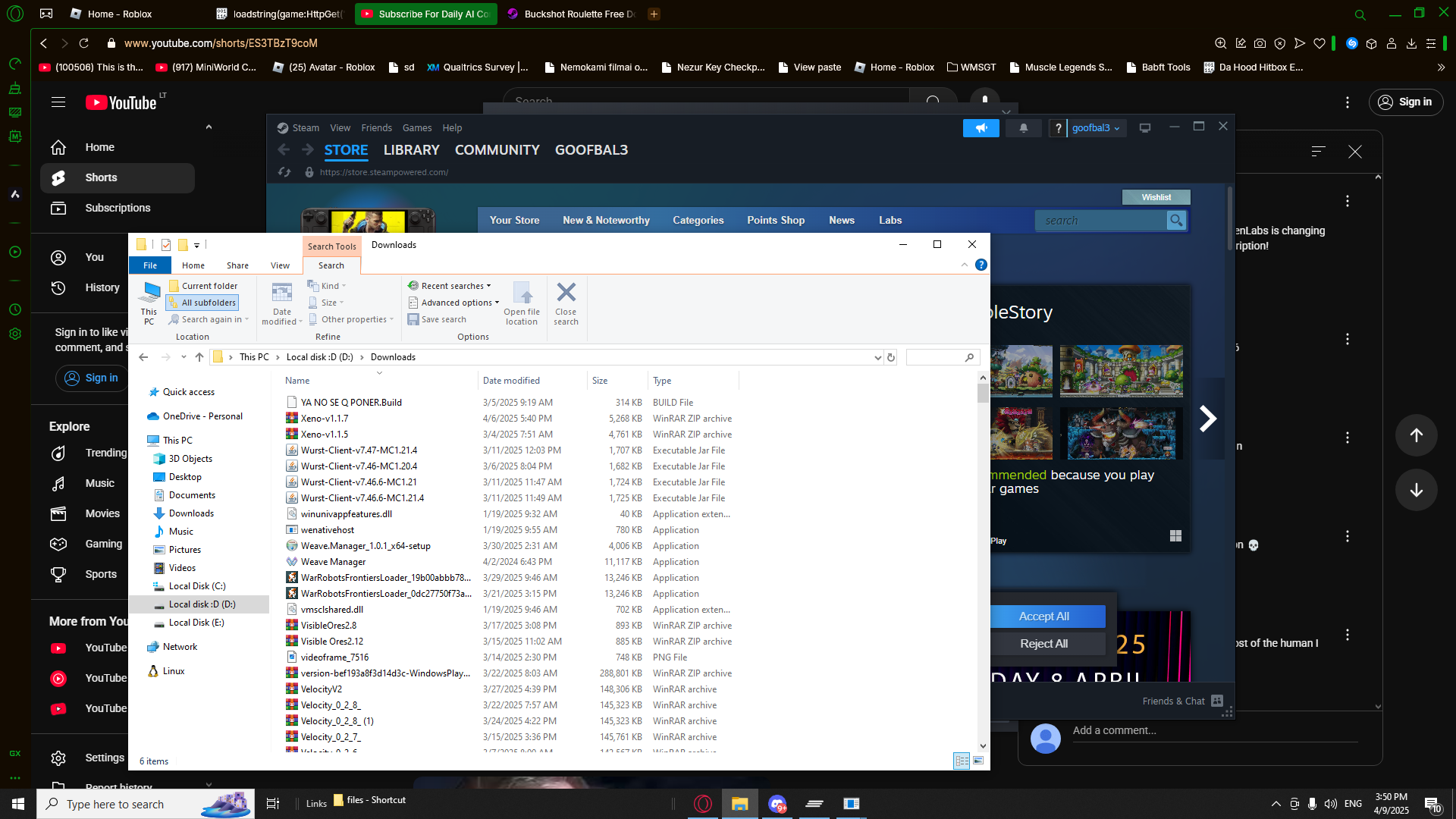
Task: Switch to the View ribbon tab
Action: pyautogui.click(x=280, y=265)
